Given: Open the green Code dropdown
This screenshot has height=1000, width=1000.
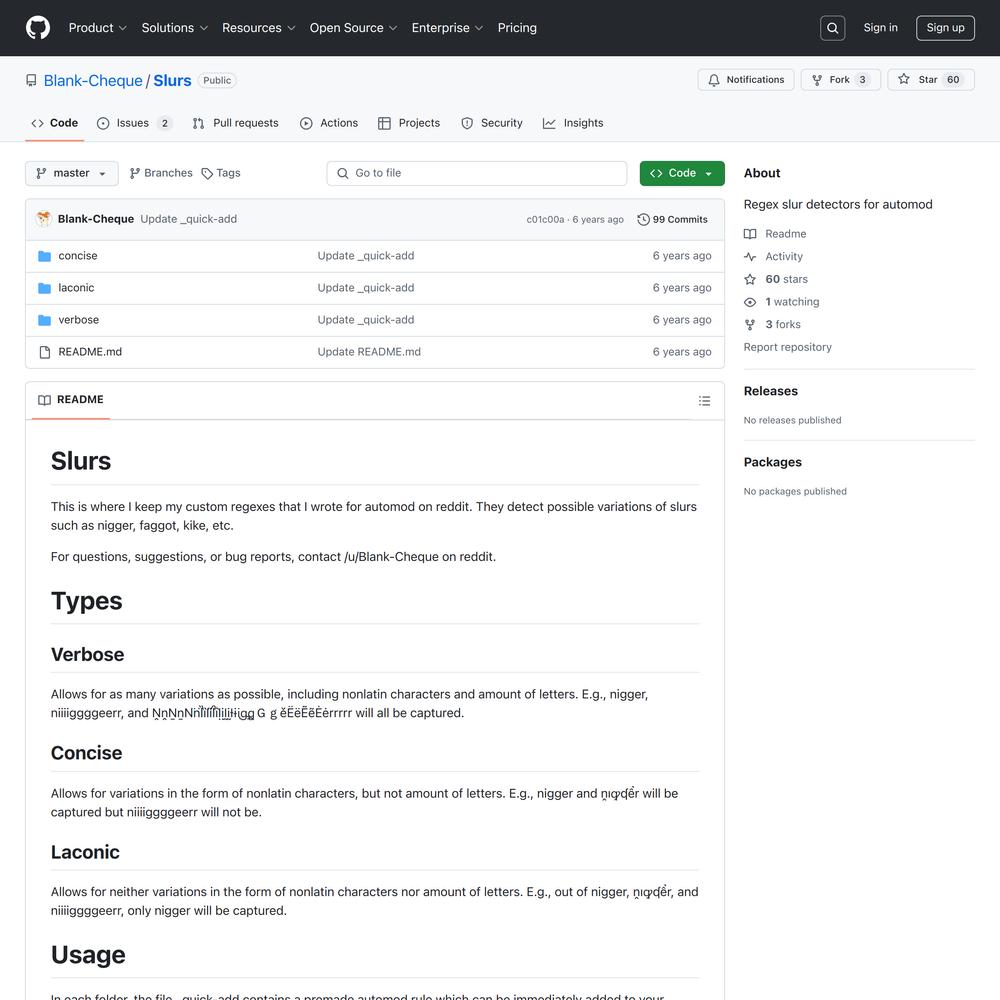Looking at the screenshot, I should [682, 173].
